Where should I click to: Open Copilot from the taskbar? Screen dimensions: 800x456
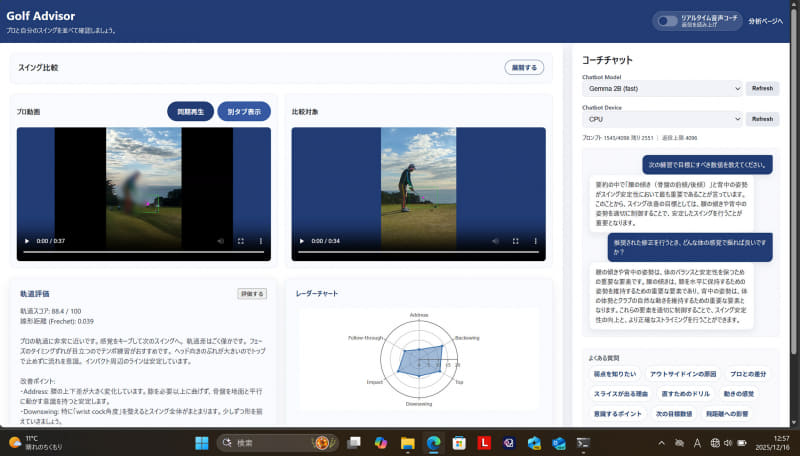(x=381, y=443)
